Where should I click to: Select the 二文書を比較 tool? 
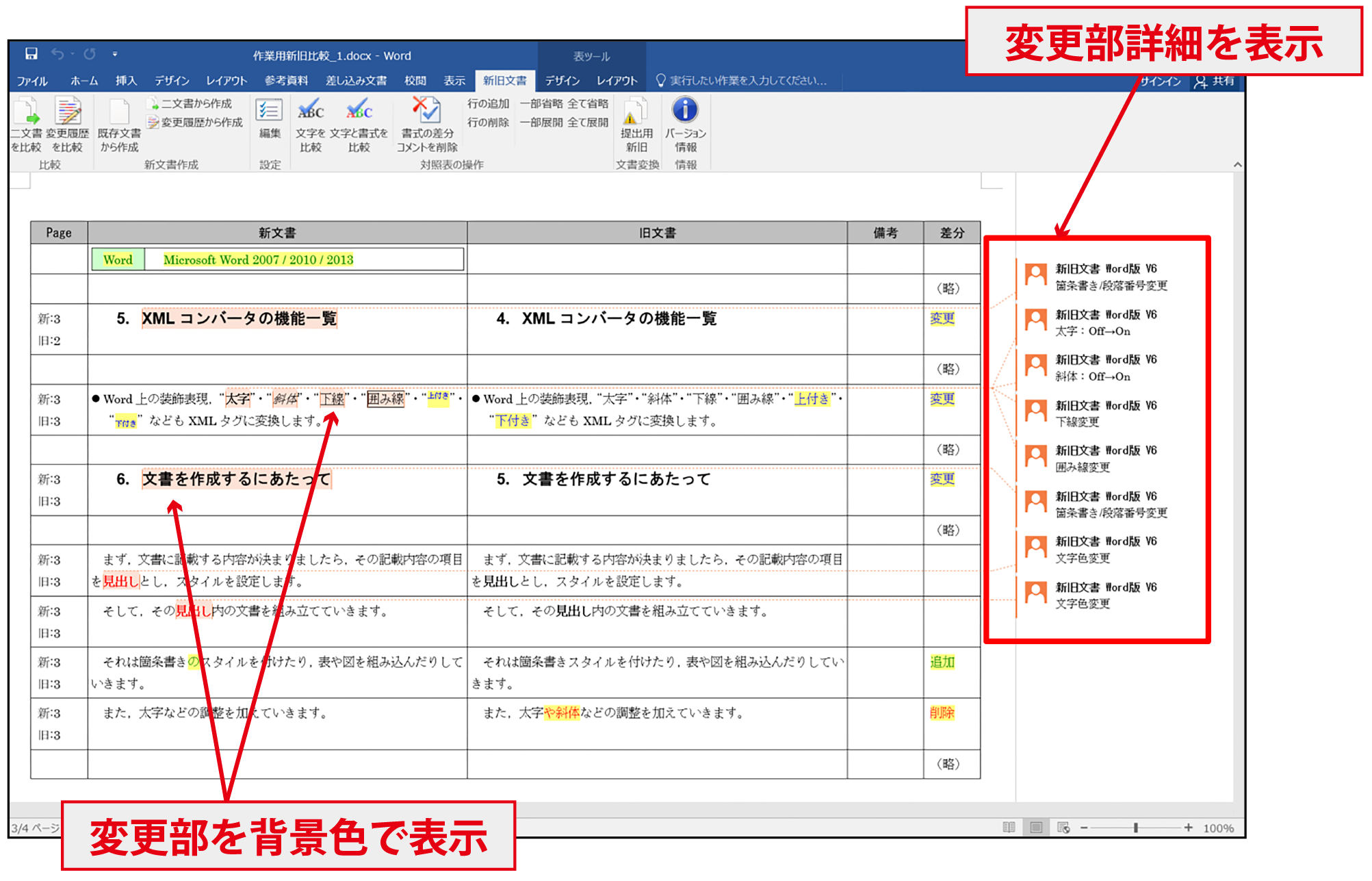point(26,127)
